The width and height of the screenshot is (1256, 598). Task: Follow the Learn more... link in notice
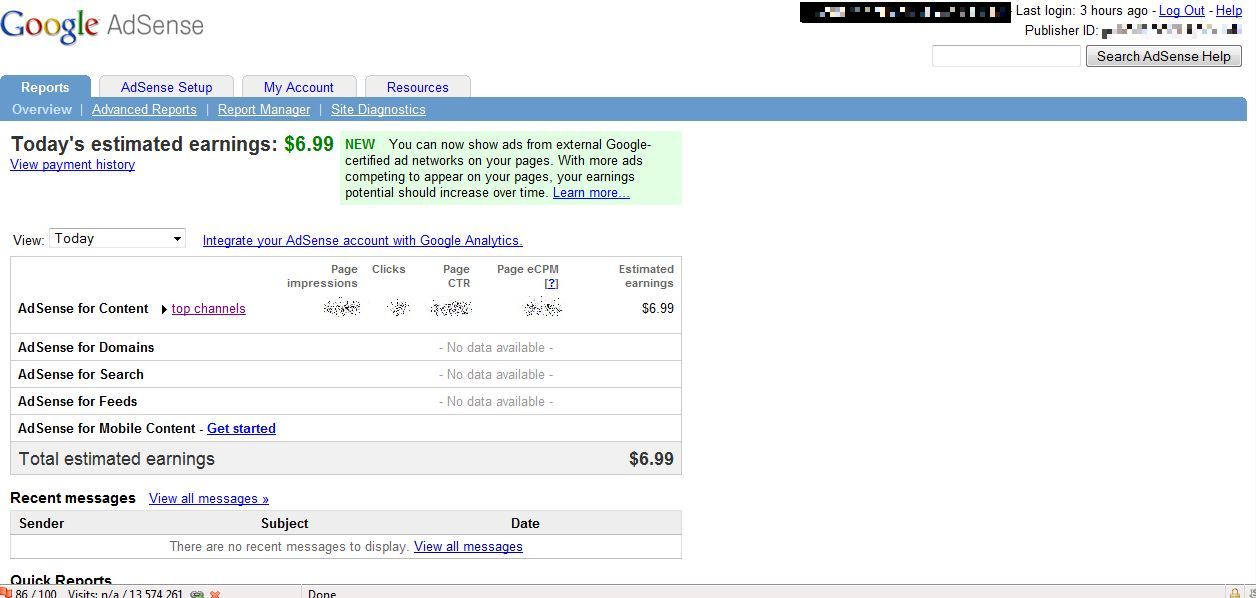click(591, 192)
